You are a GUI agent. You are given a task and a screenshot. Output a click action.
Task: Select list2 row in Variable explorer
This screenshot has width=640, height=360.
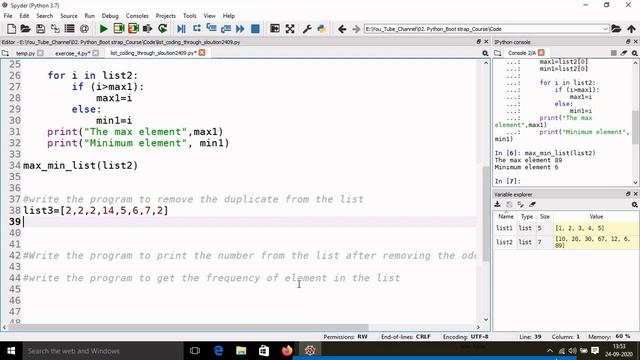click(x=566, y=242)
